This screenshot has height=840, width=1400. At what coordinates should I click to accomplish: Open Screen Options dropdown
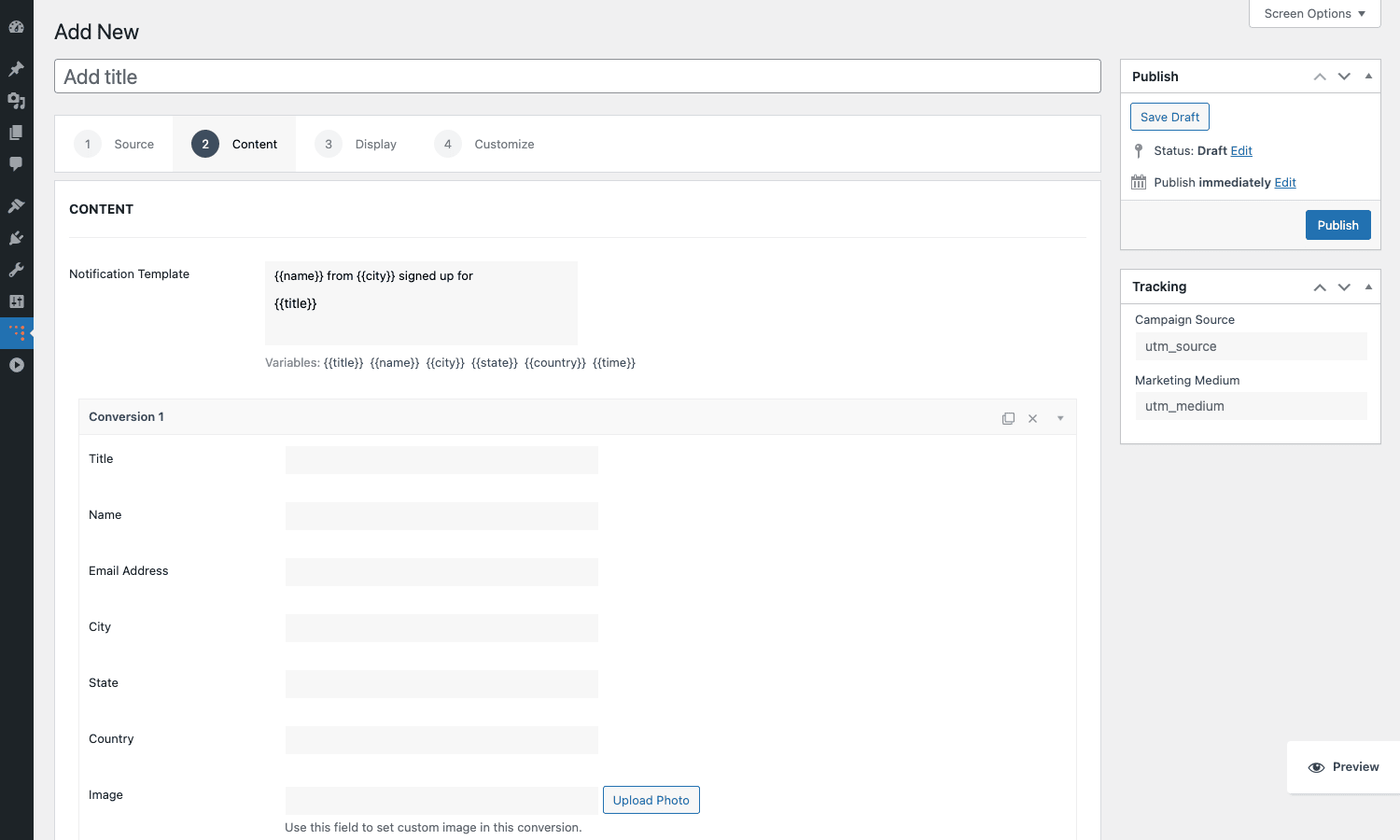tap(1314, 14)
